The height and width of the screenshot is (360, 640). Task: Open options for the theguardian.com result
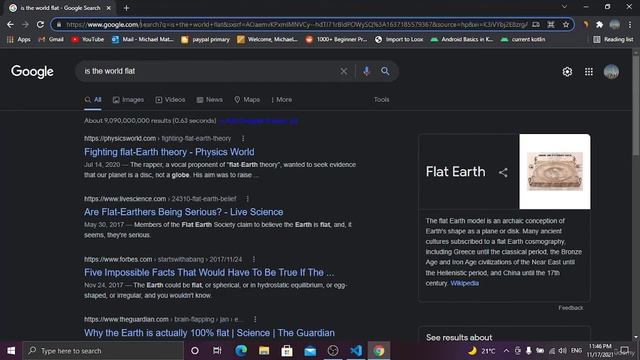click(255, 319)
